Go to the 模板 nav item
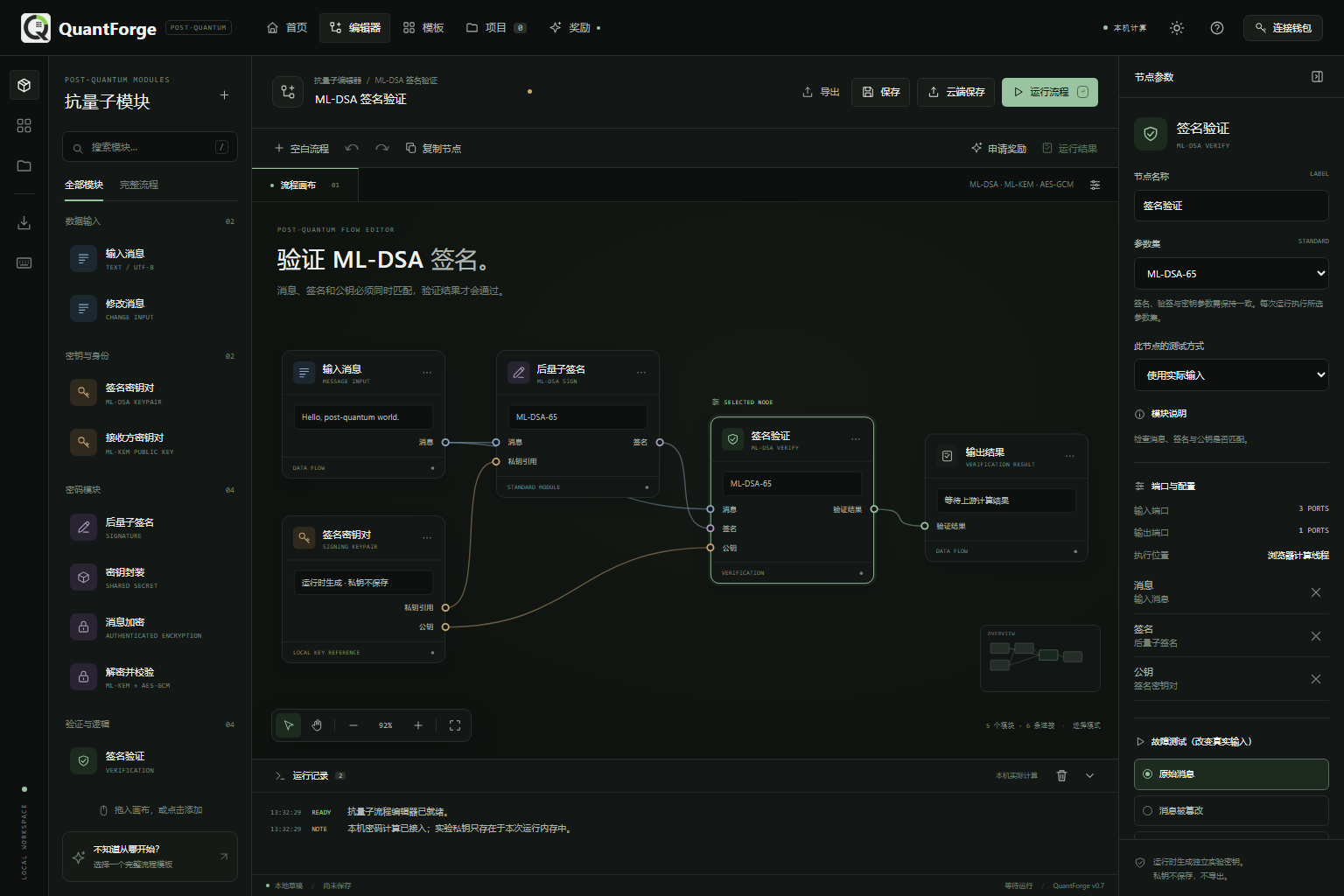This screenshot has height=896, width=1344. (x=423, y=28)
